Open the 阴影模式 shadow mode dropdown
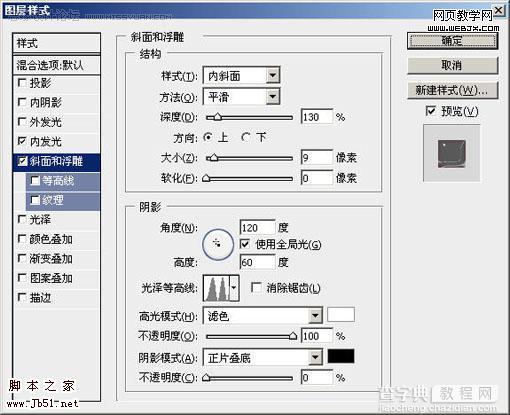Viewport: 510px width, 415px height. point(263,358)
